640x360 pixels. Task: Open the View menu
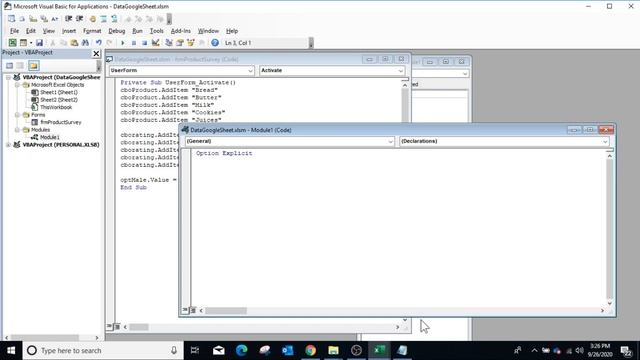[49, 31]
